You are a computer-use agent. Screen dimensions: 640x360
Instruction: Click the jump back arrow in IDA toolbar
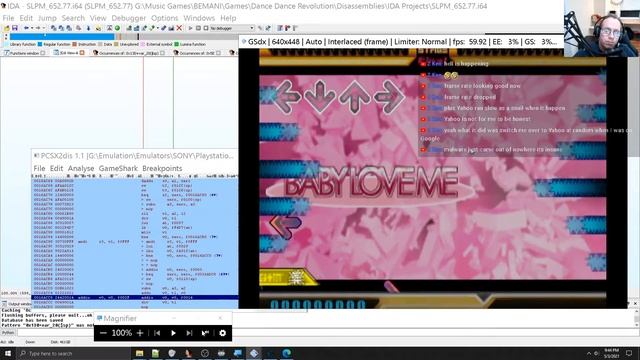point(26,28)
